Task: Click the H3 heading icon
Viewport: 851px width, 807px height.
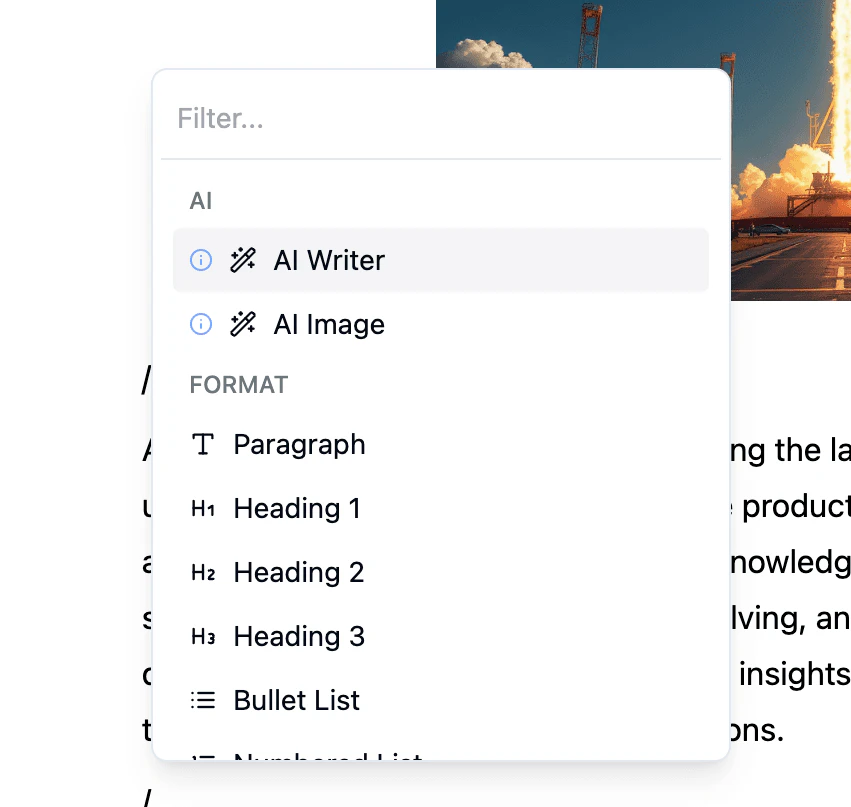Action: point(203,637)
